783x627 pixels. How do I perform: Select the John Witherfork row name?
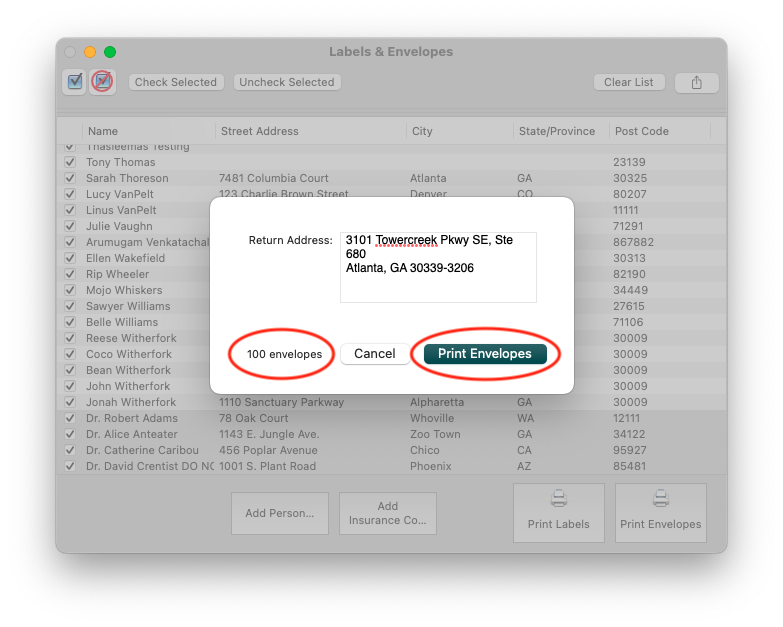[x=128, y=386]
